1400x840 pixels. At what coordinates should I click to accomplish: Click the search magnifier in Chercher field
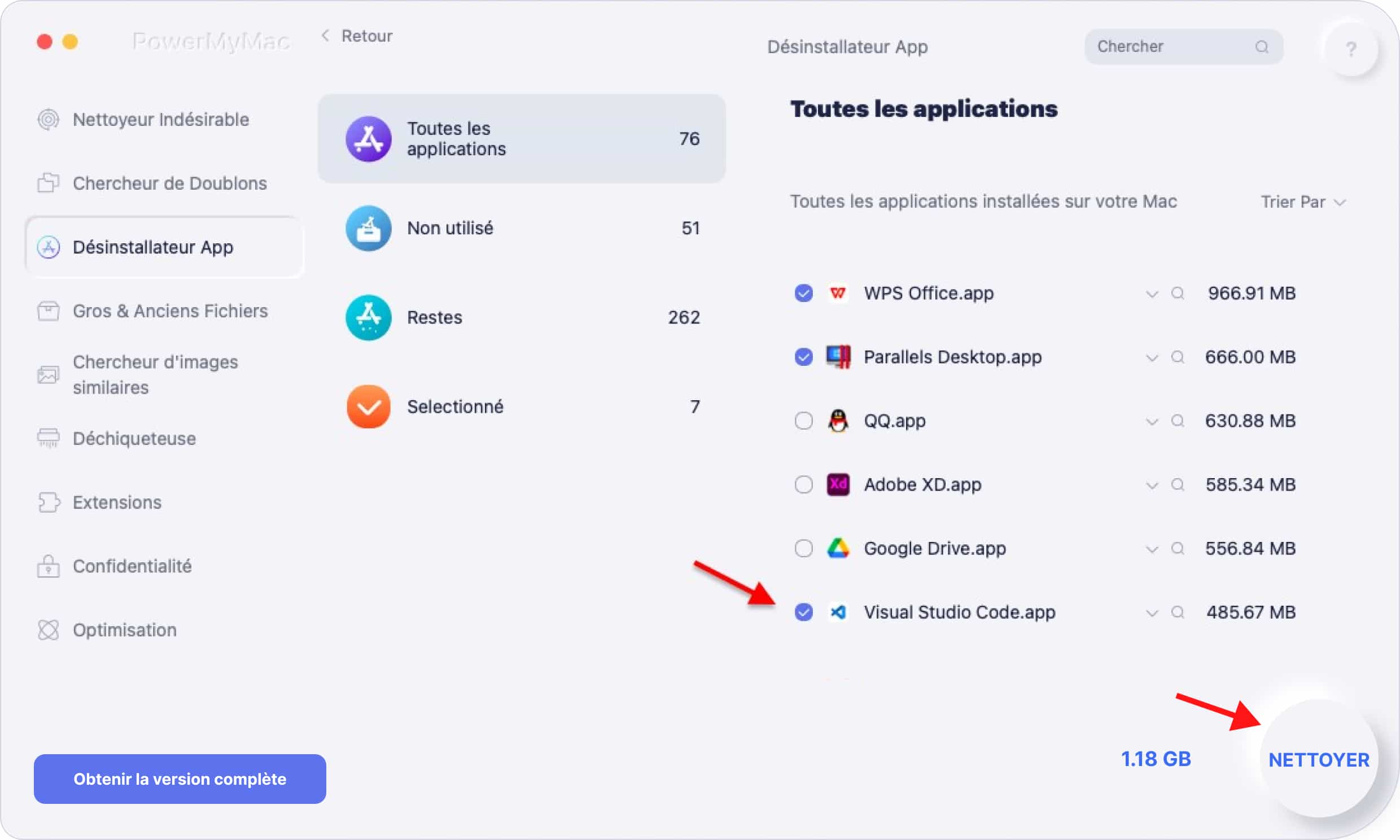click(x=1262, y=47)
